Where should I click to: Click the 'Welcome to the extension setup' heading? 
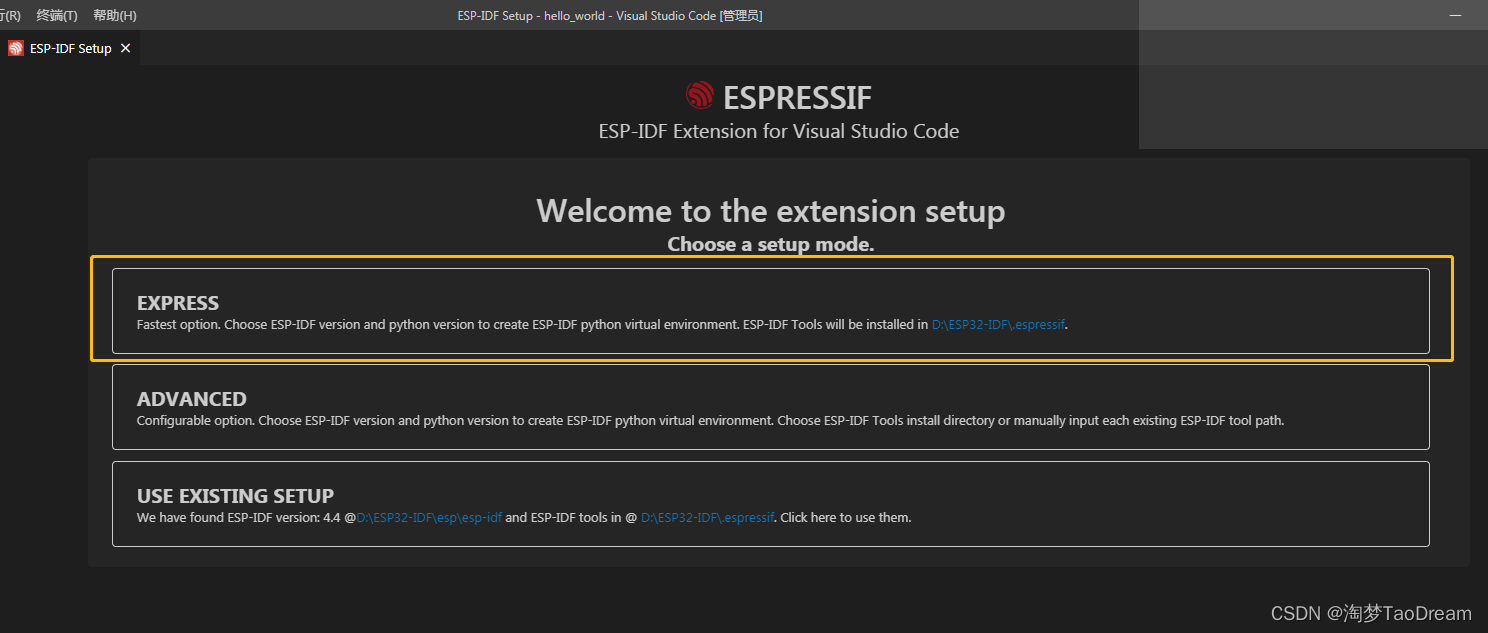point(771,211)
